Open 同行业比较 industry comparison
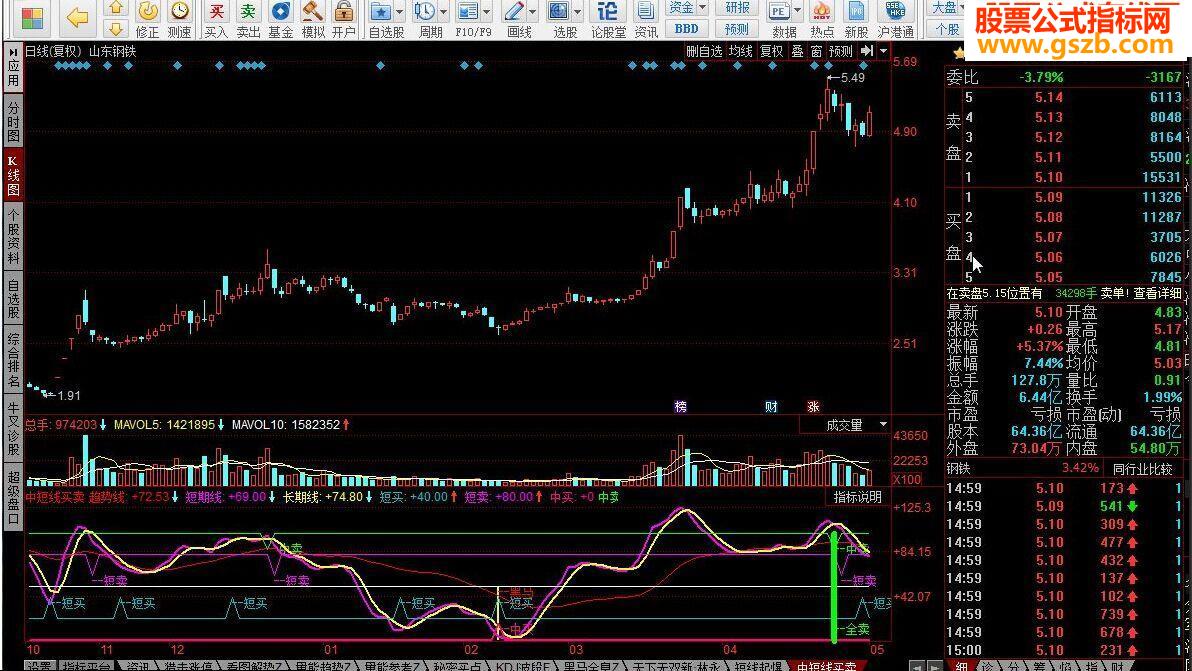 pos(1143,469)
